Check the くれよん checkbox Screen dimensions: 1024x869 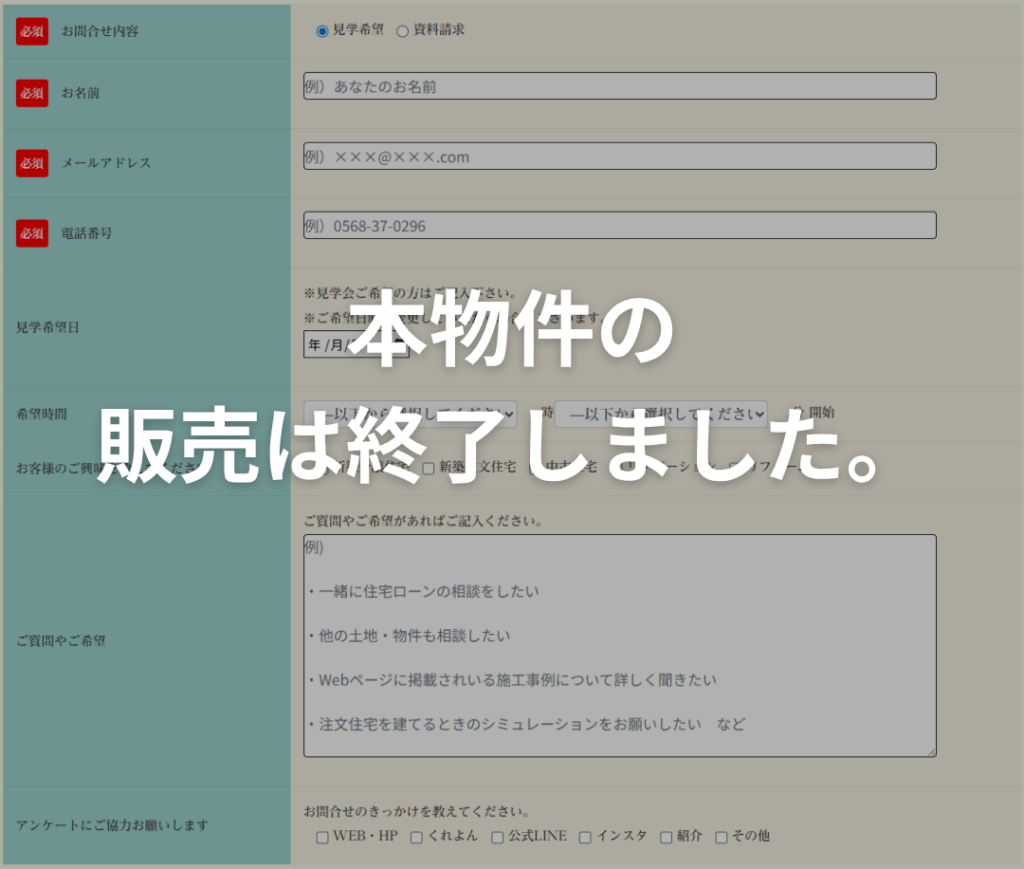(416, 837)
